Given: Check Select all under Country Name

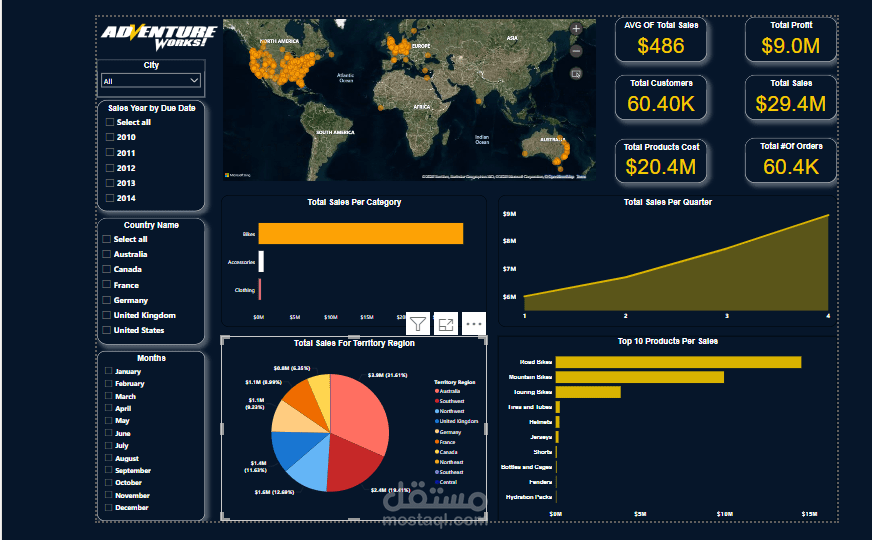Looking at the screenshot, I should point(107,239).
